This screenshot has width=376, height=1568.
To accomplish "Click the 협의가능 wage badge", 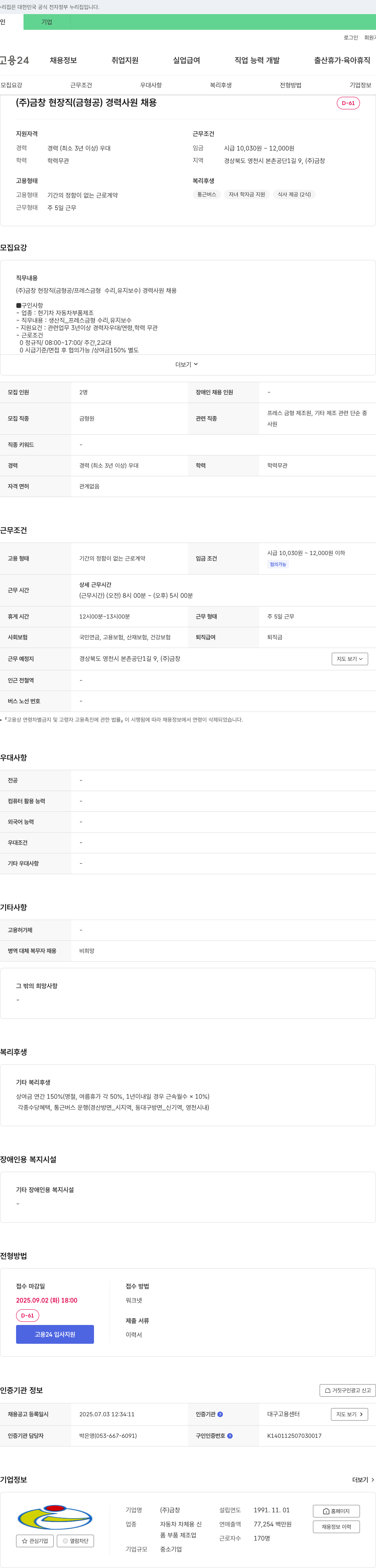I will tap(278, 564).
